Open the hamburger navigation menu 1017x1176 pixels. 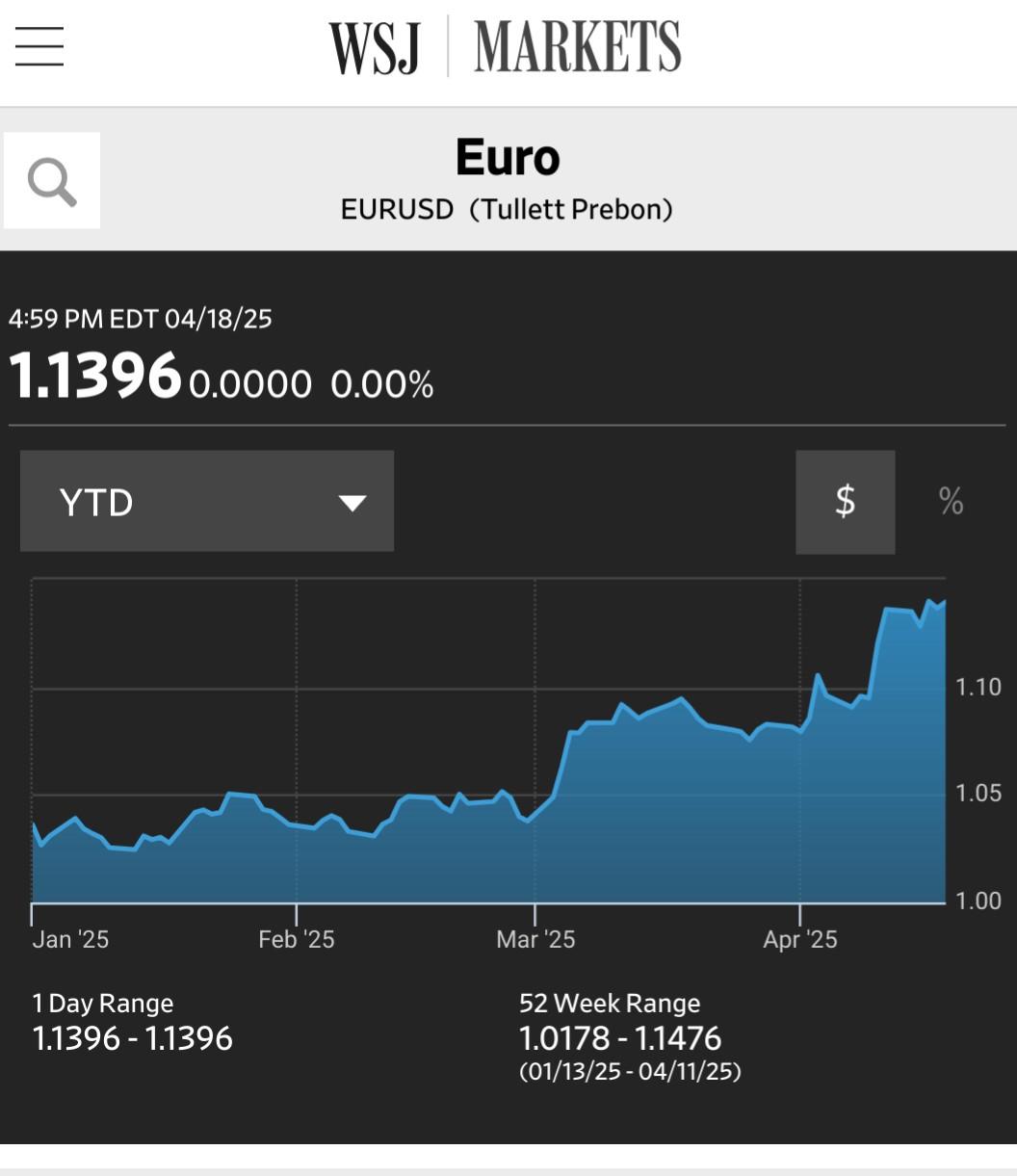39,46
